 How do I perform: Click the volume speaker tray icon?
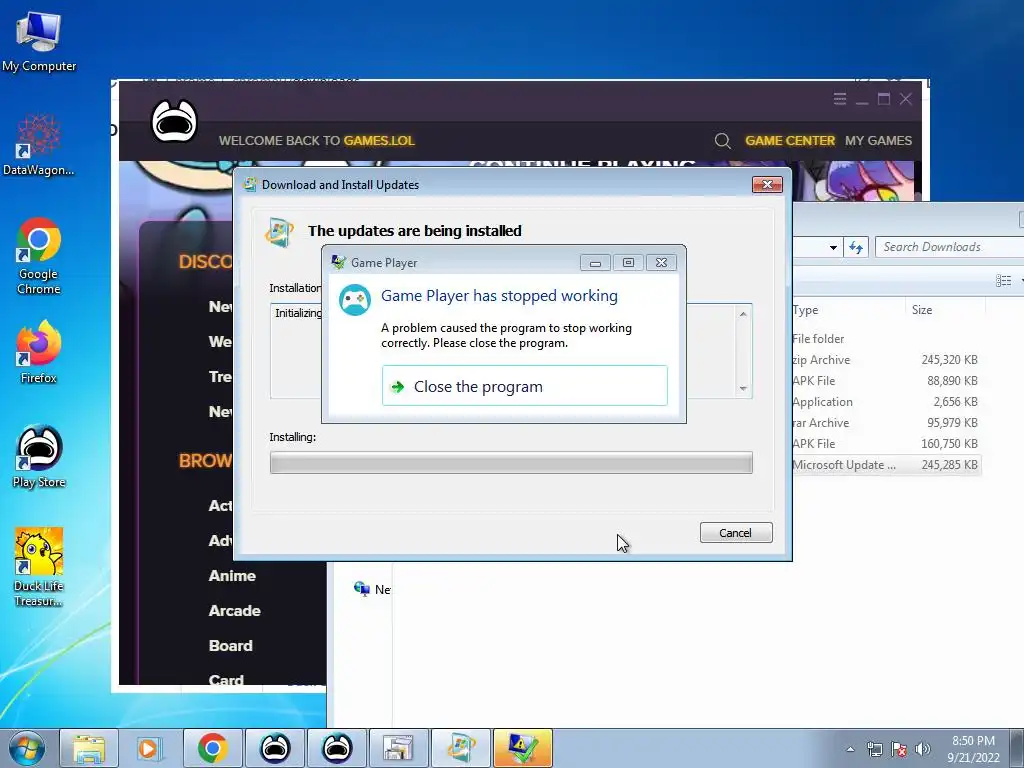coord(923,749)
